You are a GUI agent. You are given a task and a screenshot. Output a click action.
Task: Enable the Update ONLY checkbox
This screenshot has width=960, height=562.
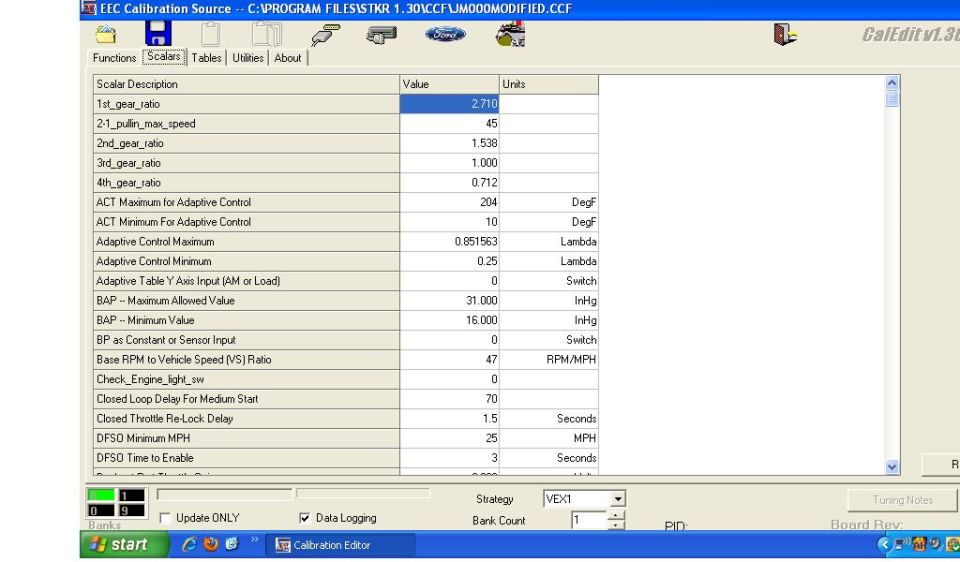[165, 518]
